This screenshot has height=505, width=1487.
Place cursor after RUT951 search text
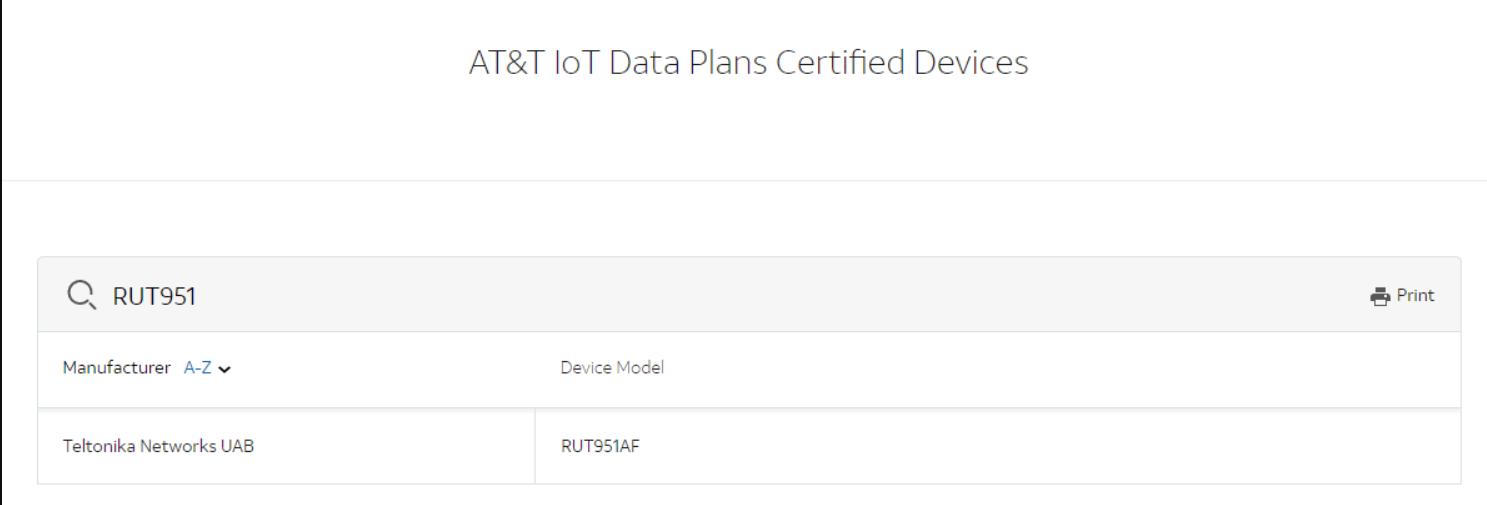click(x=198, y=296)
